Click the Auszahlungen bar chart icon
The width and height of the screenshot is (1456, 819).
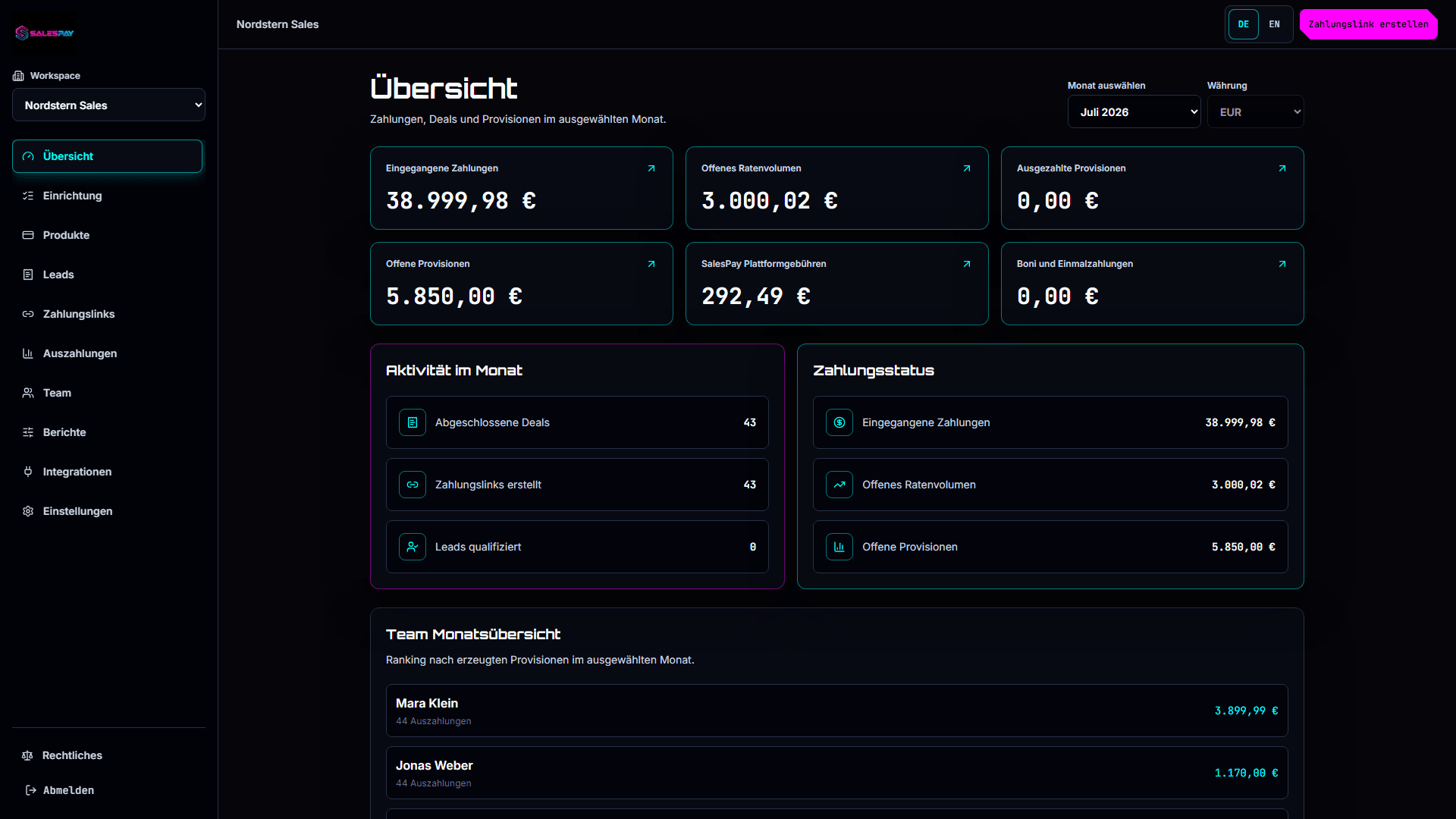tap(28, 353)
